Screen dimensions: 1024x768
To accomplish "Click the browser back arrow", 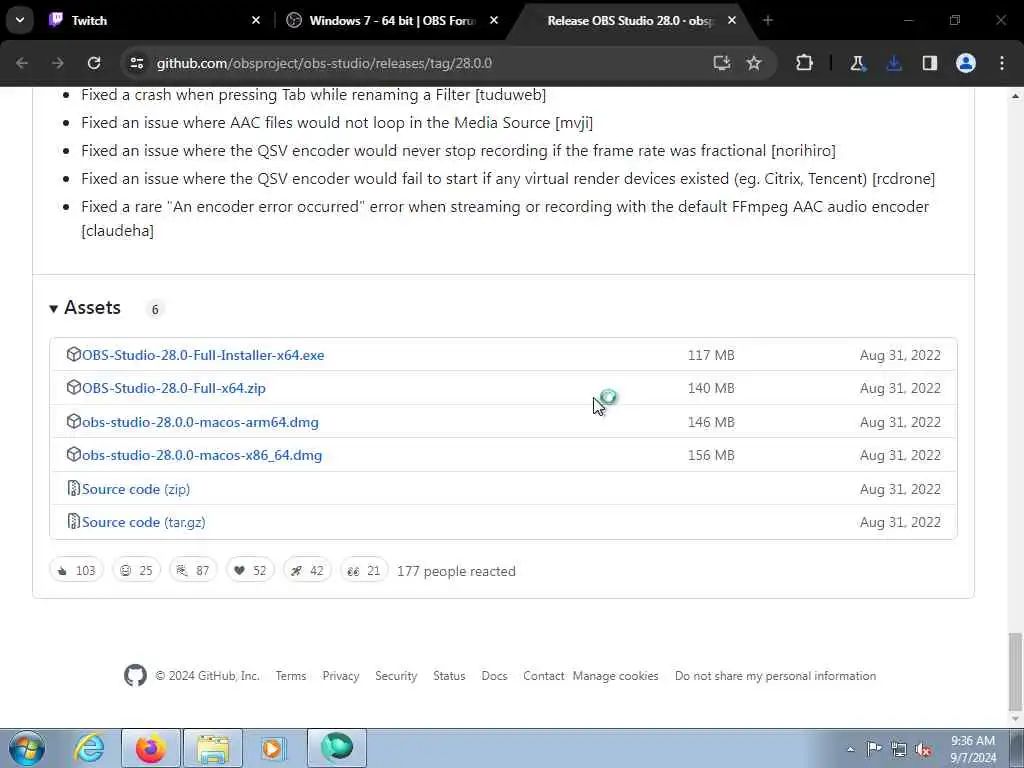I will pos(22,63).
